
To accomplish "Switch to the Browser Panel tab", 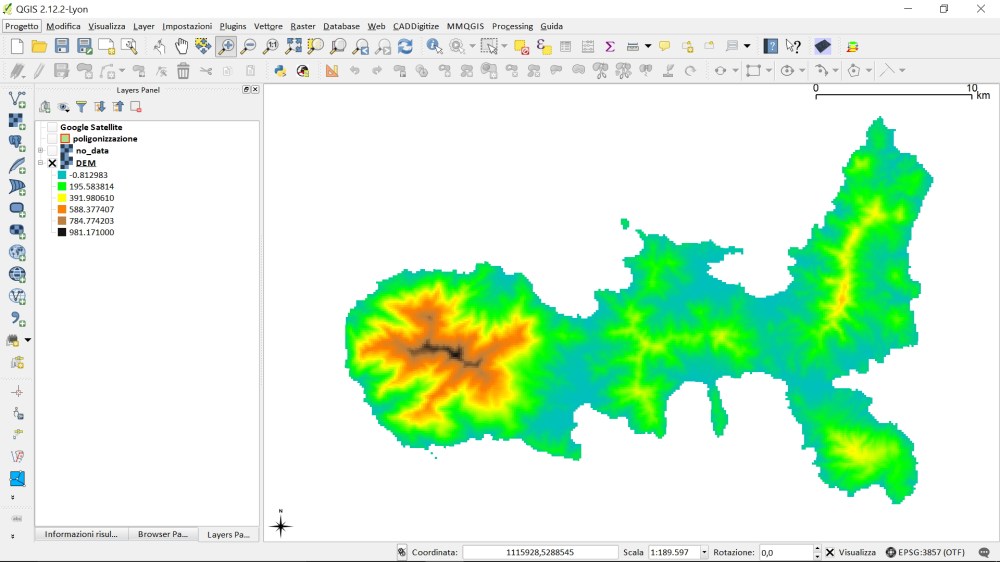I will coord(163,534).
